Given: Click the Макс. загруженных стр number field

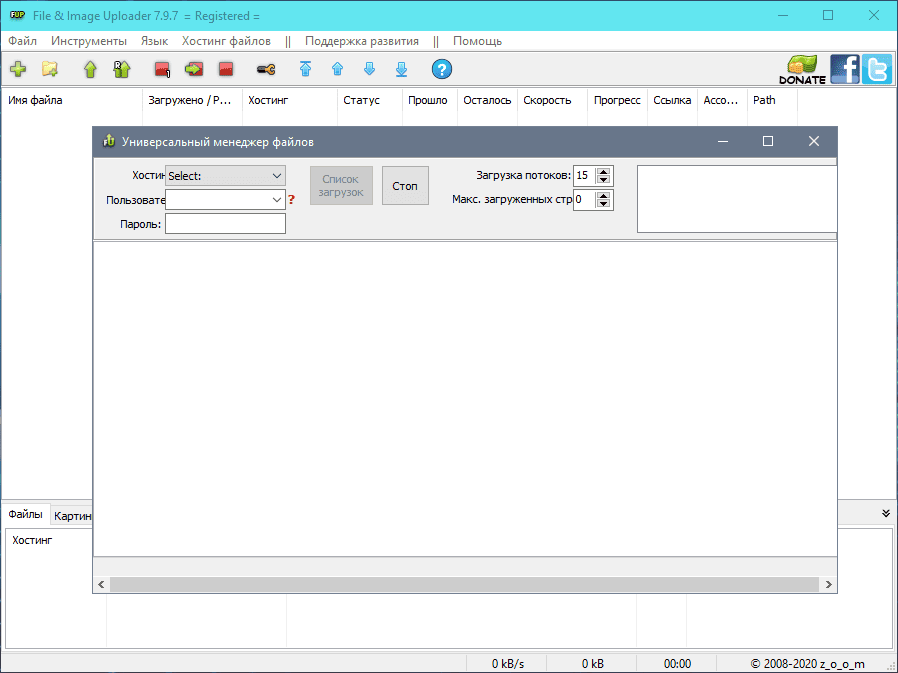Looking at the screenshot, I should 585,200.
